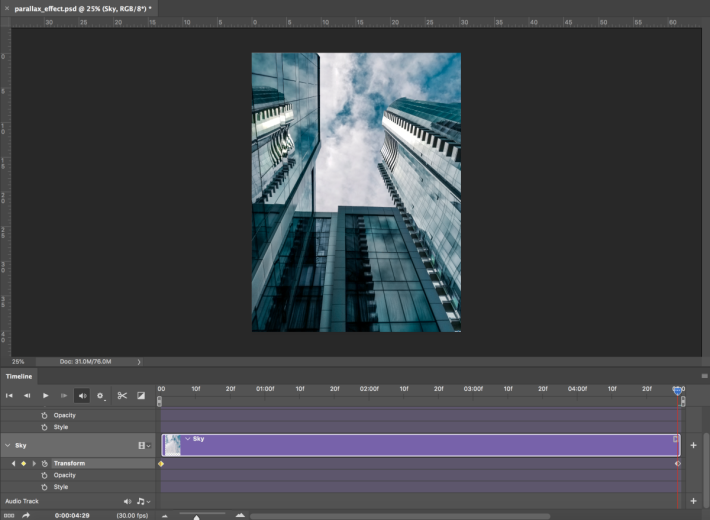Image resolution: width=710 pixels, height=520 pixels.
Task: Open Sky track filmstrip media menu
Action: pyautogui.click(x=144, y=446)
